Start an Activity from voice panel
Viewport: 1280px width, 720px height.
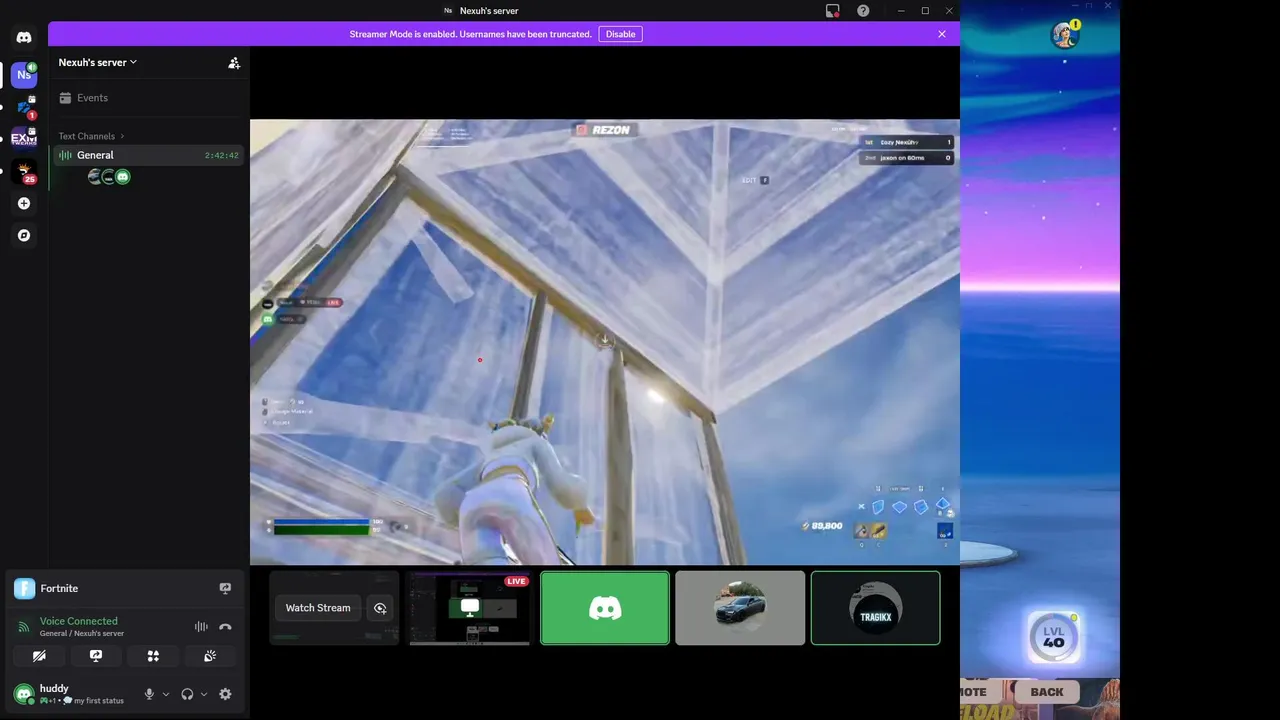pyautogui.click(x=153, y=656)
